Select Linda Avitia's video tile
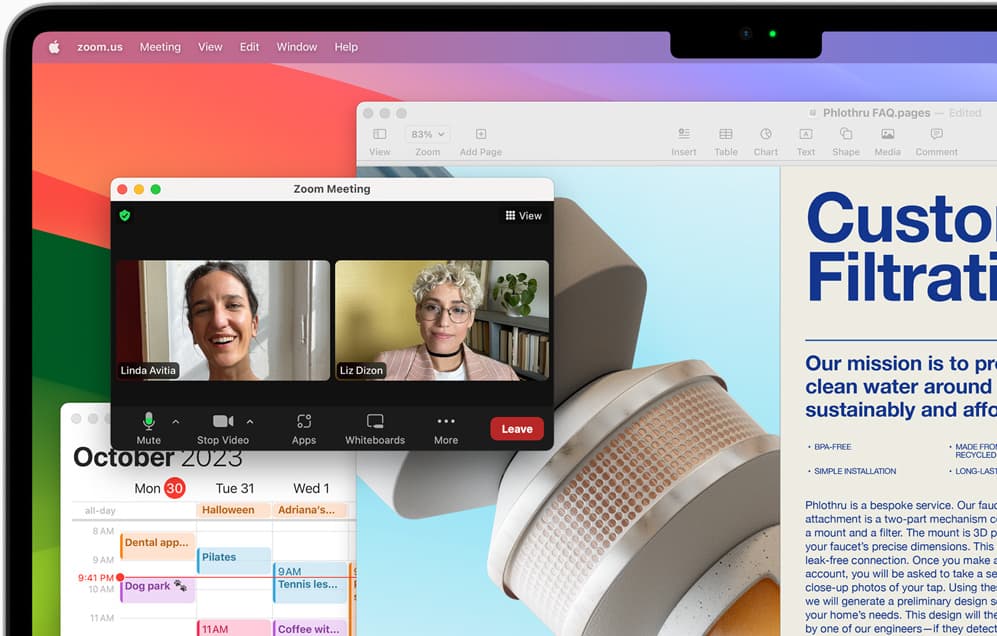Screen dimensions: 997x636 (223, 321)
